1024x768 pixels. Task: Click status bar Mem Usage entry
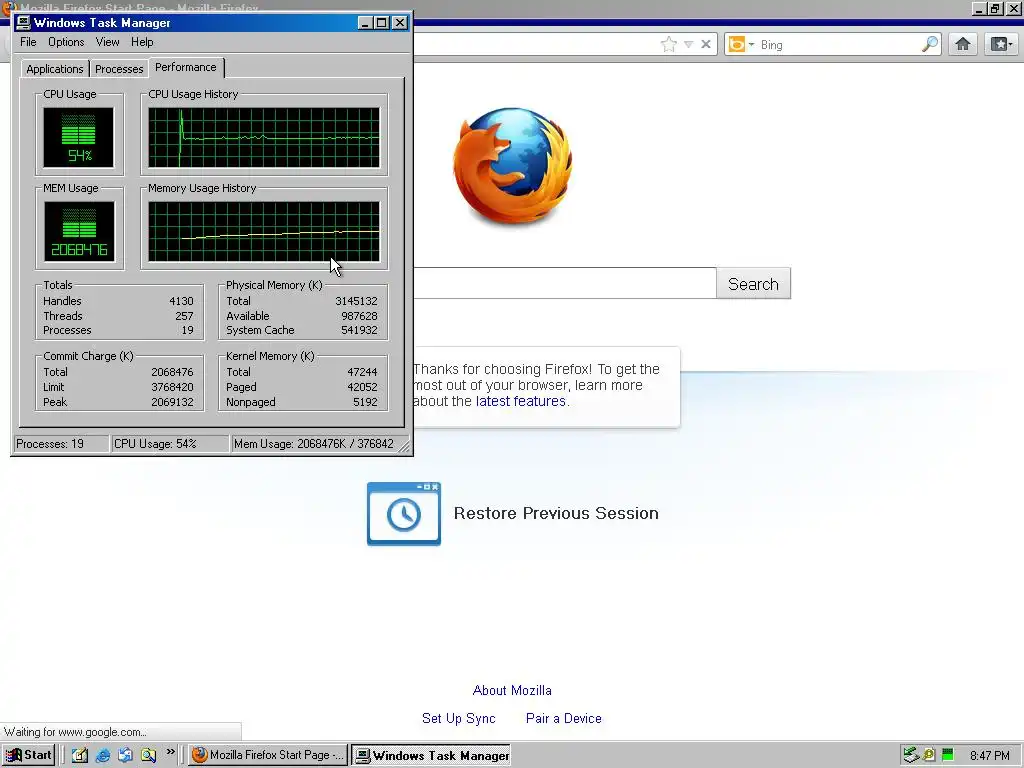tap(314, 444)
